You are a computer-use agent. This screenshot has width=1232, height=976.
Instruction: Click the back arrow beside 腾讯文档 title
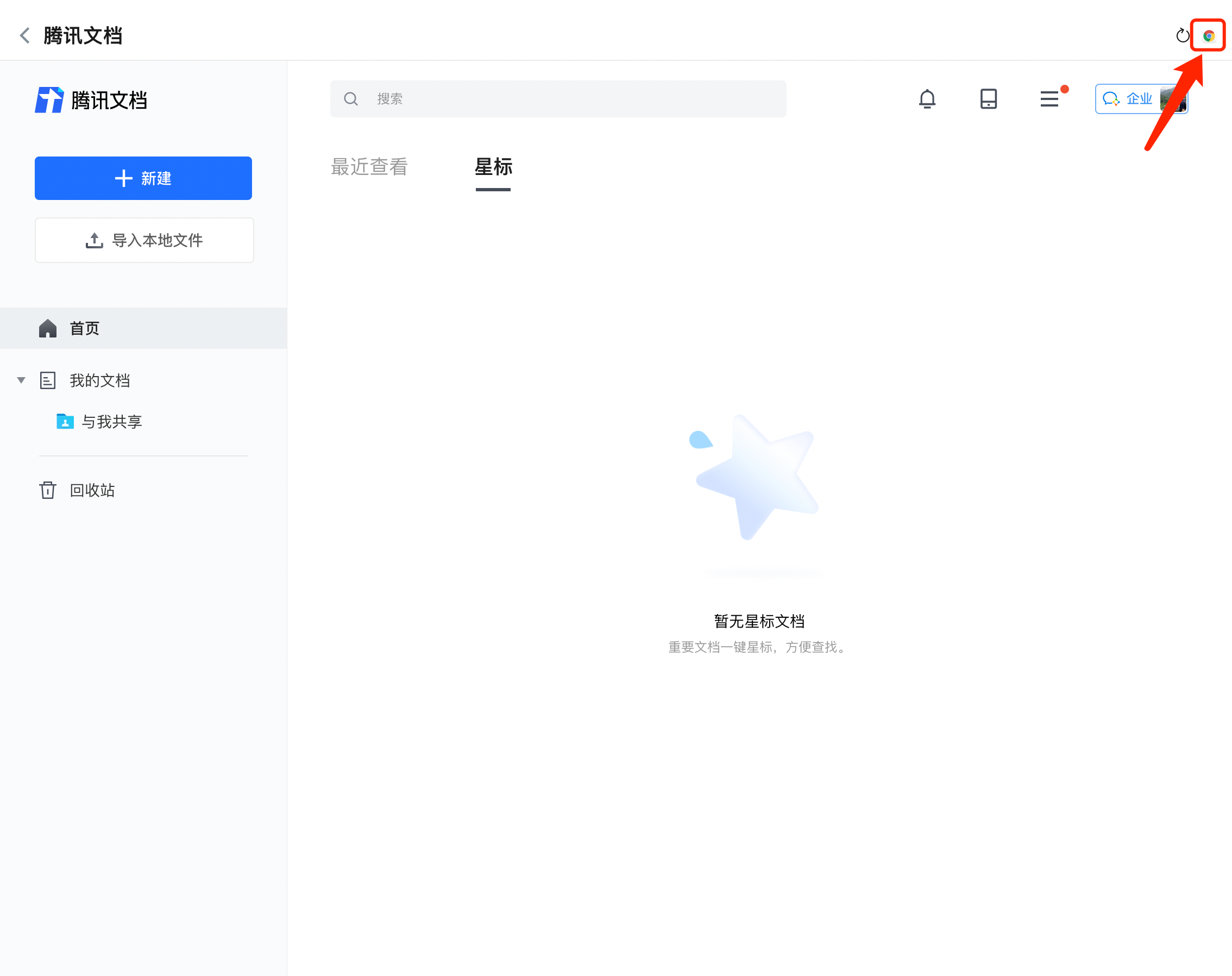24,35
